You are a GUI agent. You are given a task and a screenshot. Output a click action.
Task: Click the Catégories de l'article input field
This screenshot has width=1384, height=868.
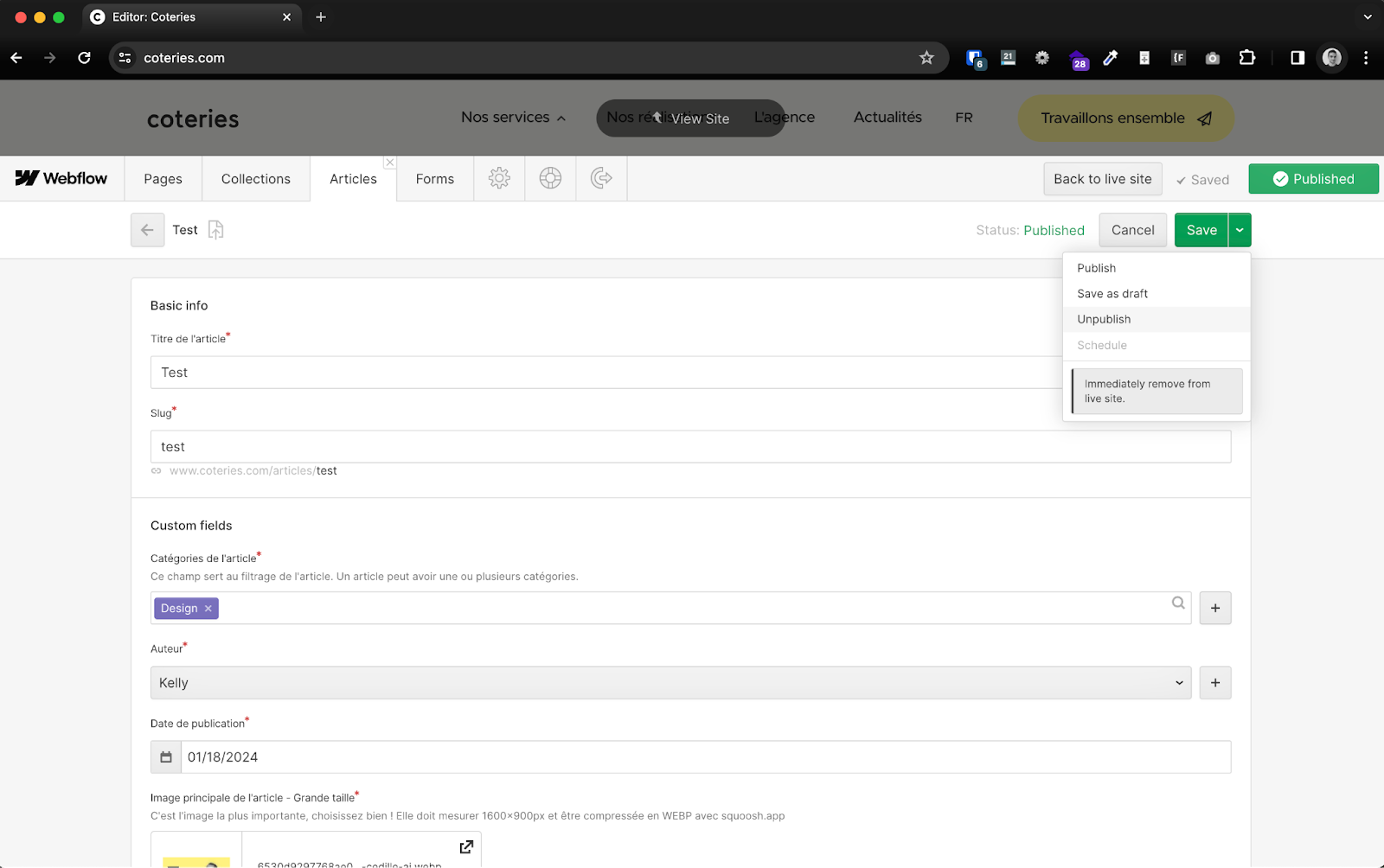click(670, 608)
